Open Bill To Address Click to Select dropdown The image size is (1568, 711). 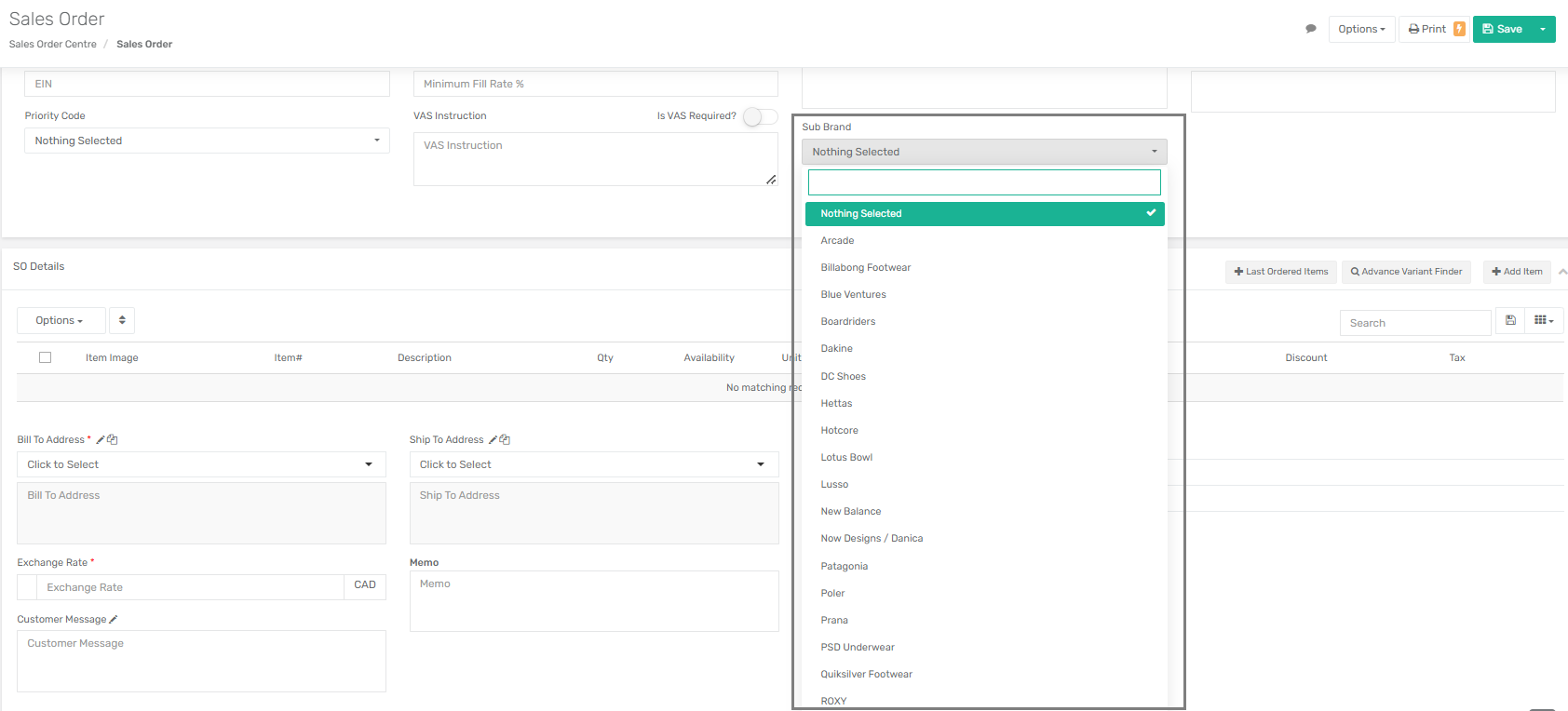[201, 464]
